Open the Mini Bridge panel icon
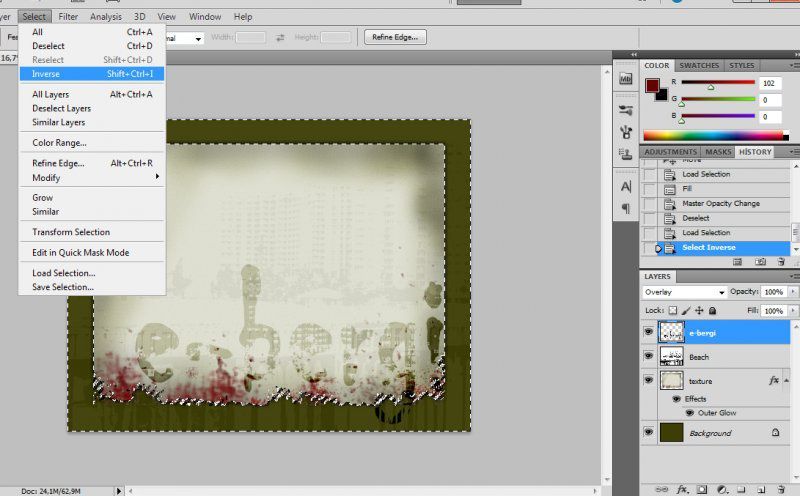Image resolution: width=800 pixels, height=496 pixels. pos(626,78)
